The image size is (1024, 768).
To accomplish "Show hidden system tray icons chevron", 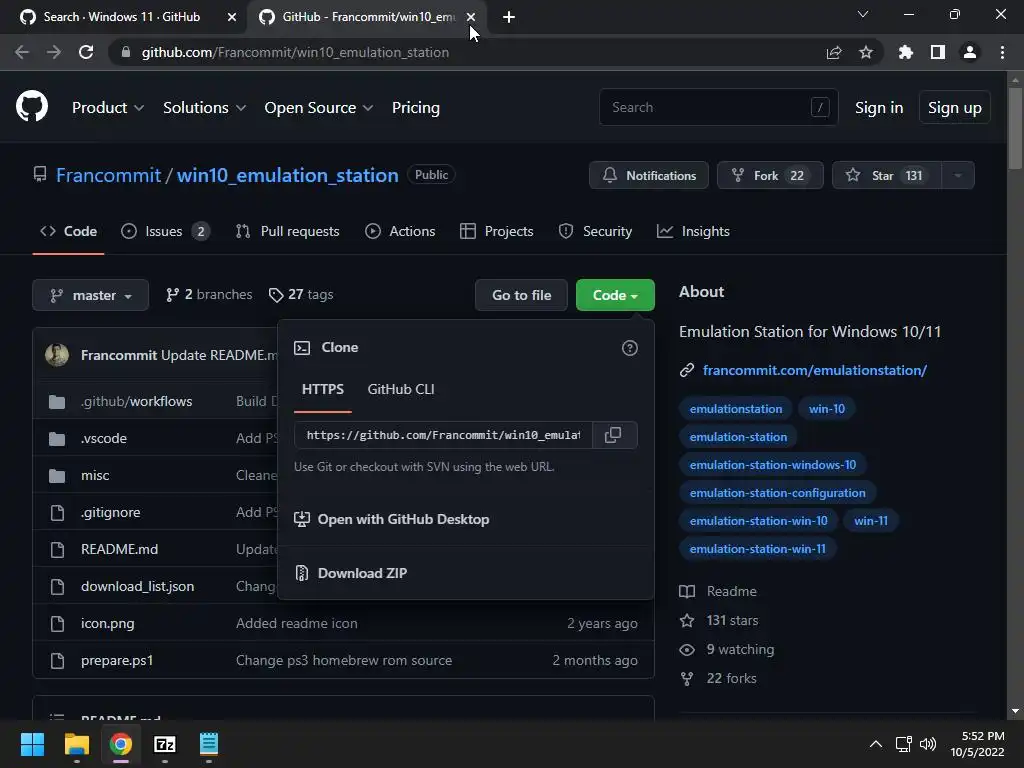I will click(x=876, y=744).
